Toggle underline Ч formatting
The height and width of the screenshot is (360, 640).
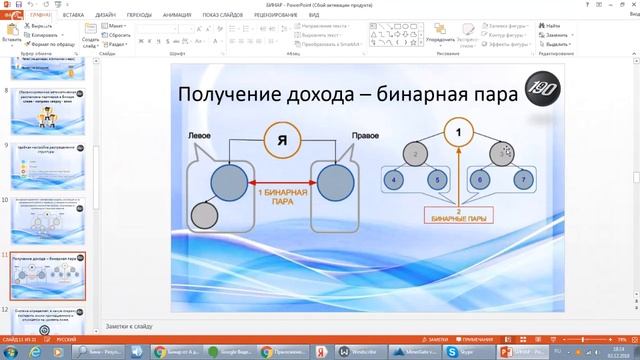158,41
